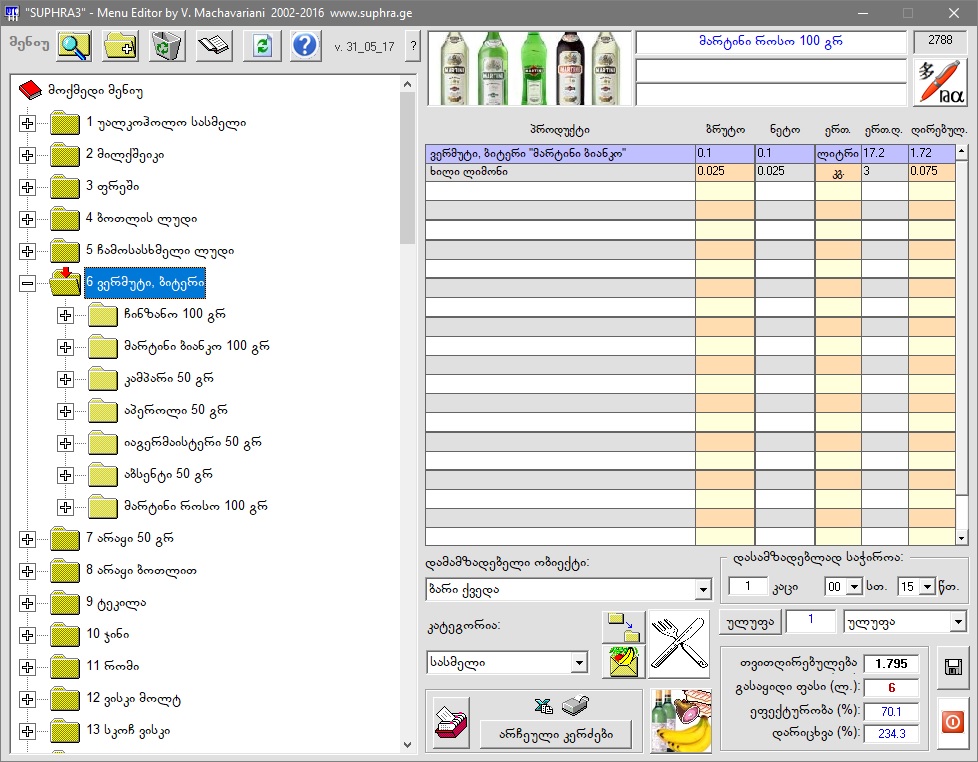Click the floppy disk save icon
Image resolution: width=978 pixels, height=762 pixels.
(953, 667)
